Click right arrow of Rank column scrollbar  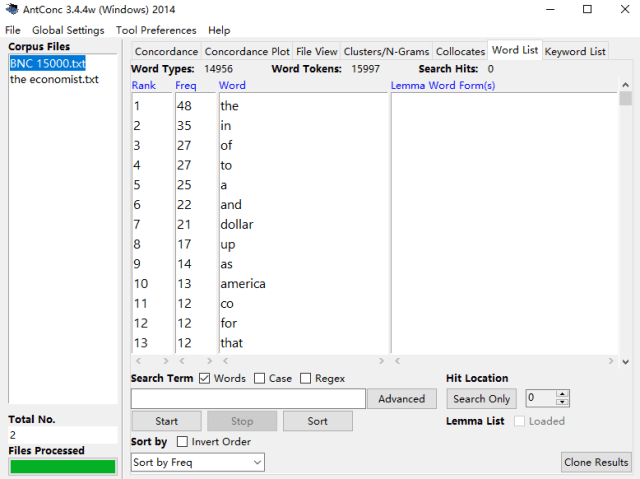166,361
